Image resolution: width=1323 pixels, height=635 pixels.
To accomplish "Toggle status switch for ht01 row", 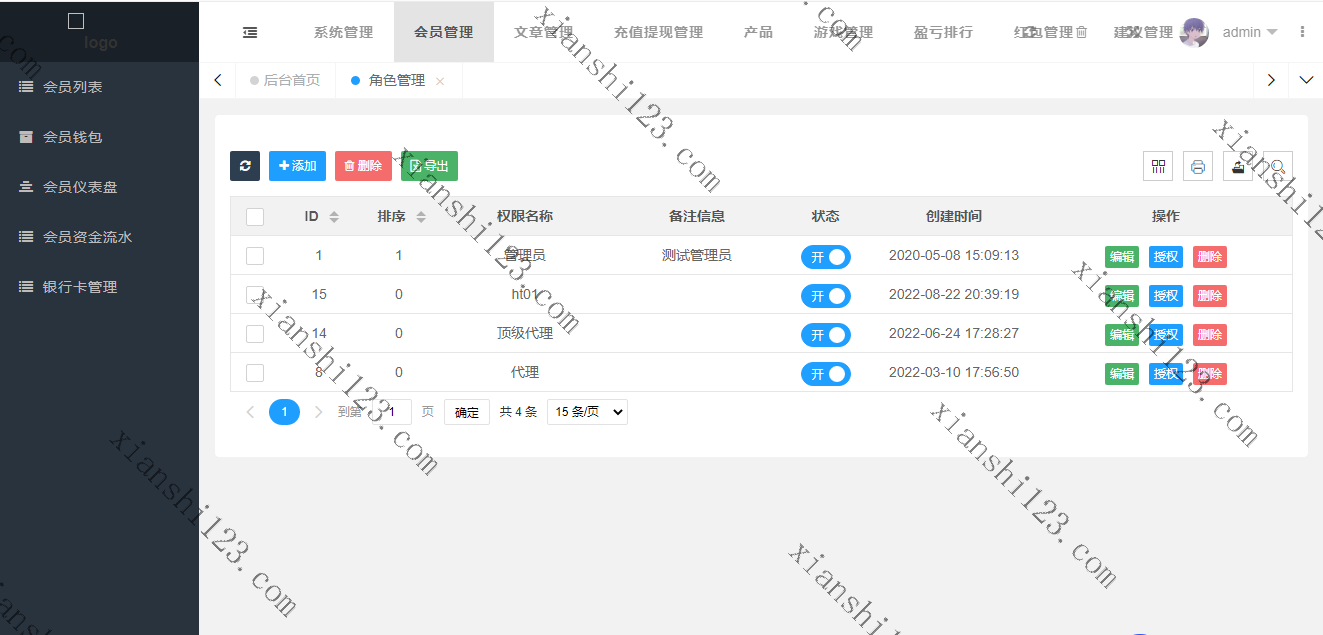I will tap(826, 296).
